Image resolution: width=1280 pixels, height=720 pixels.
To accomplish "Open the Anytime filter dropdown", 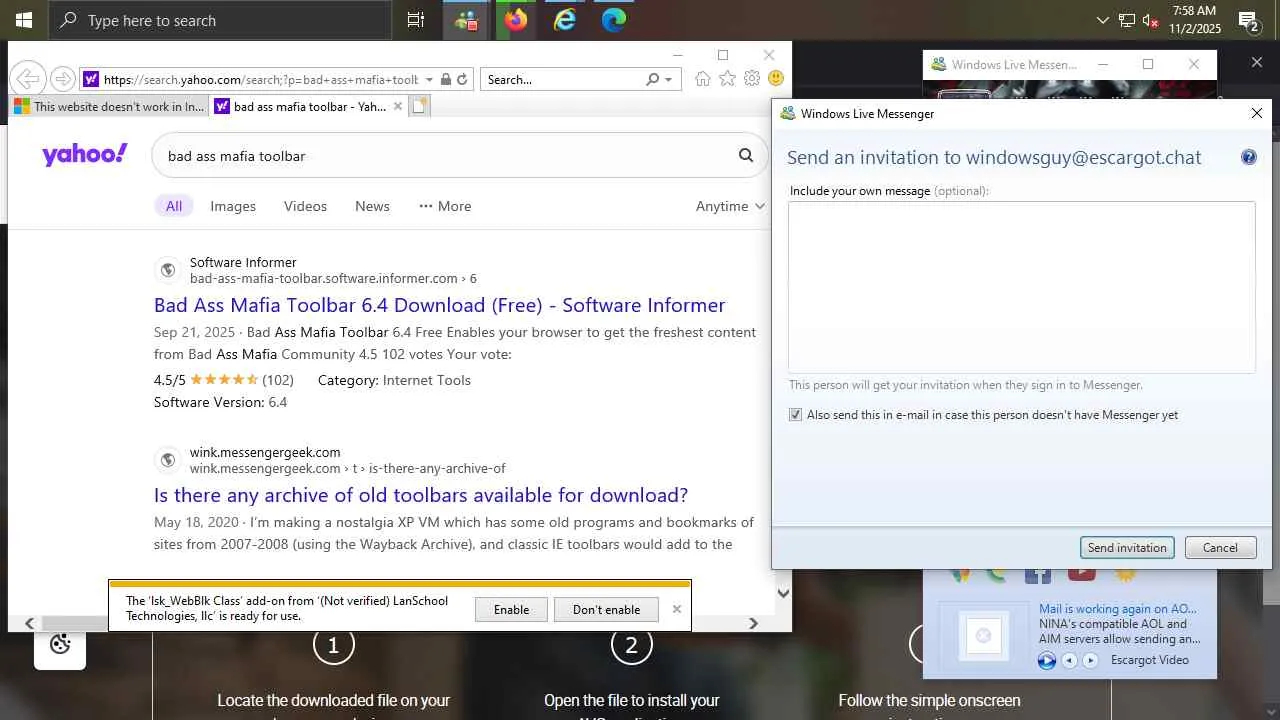I will coord(731,206).
